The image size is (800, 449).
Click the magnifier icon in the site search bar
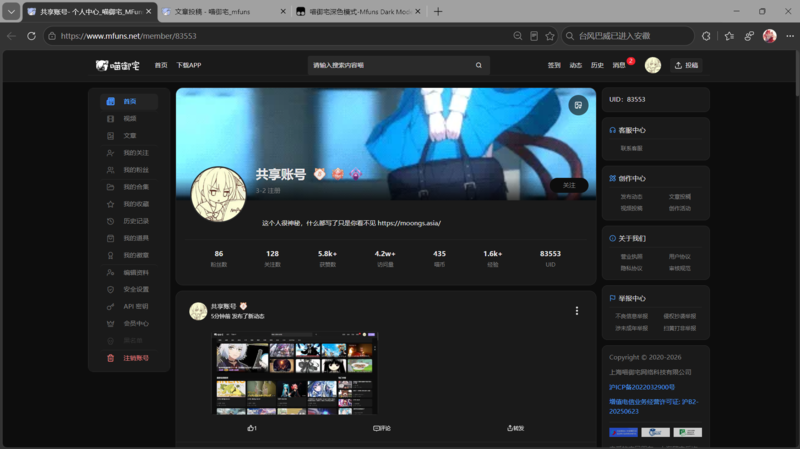479,65
